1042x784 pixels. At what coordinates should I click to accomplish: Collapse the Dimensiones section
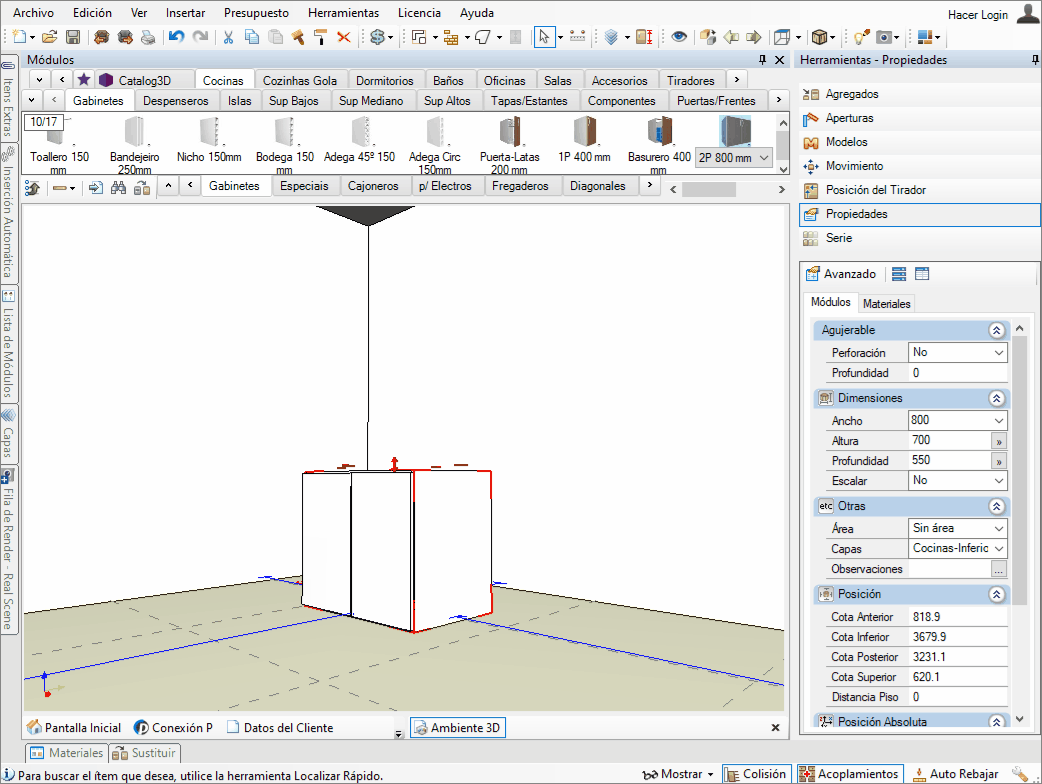tap(996, 398)
